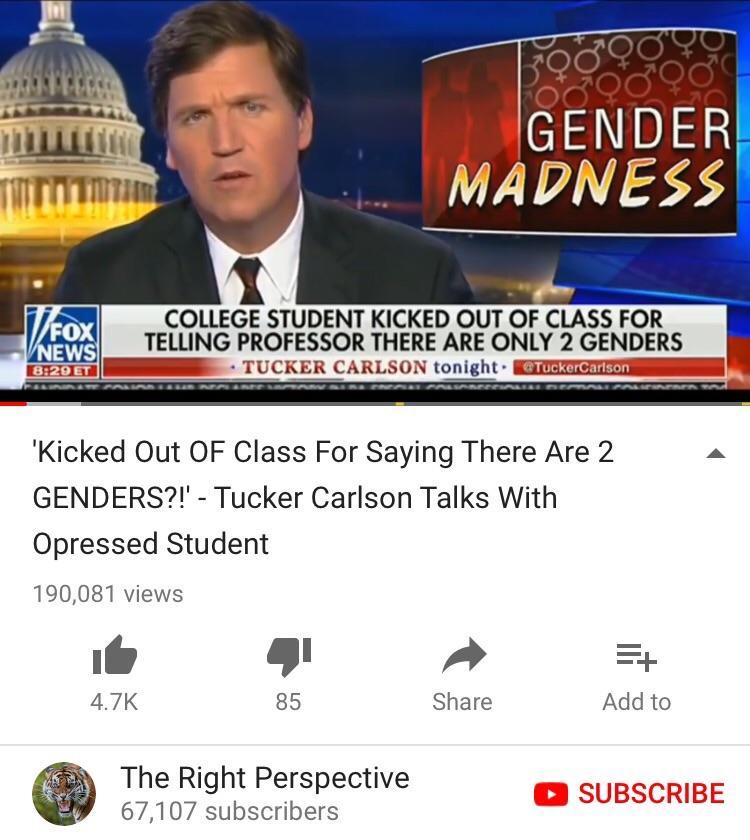Click the red YouTube play logo icon
750x840 pixels.
point(551,794)
